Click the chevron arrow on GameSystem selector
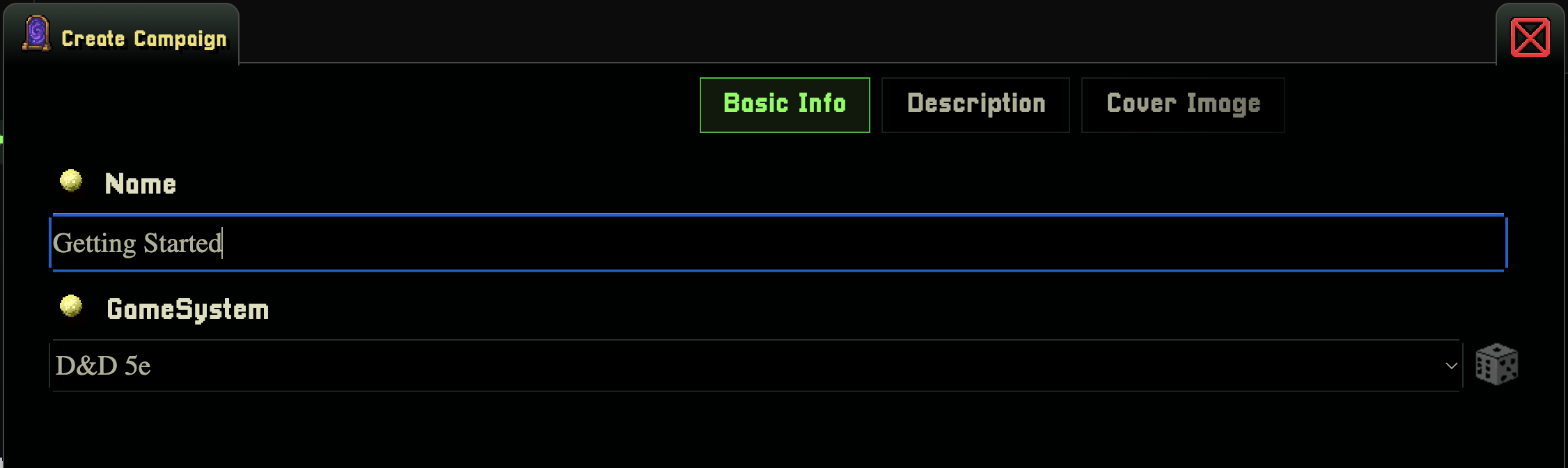The width and height of the screenshot is (1568, 468). pos(1451,366)
